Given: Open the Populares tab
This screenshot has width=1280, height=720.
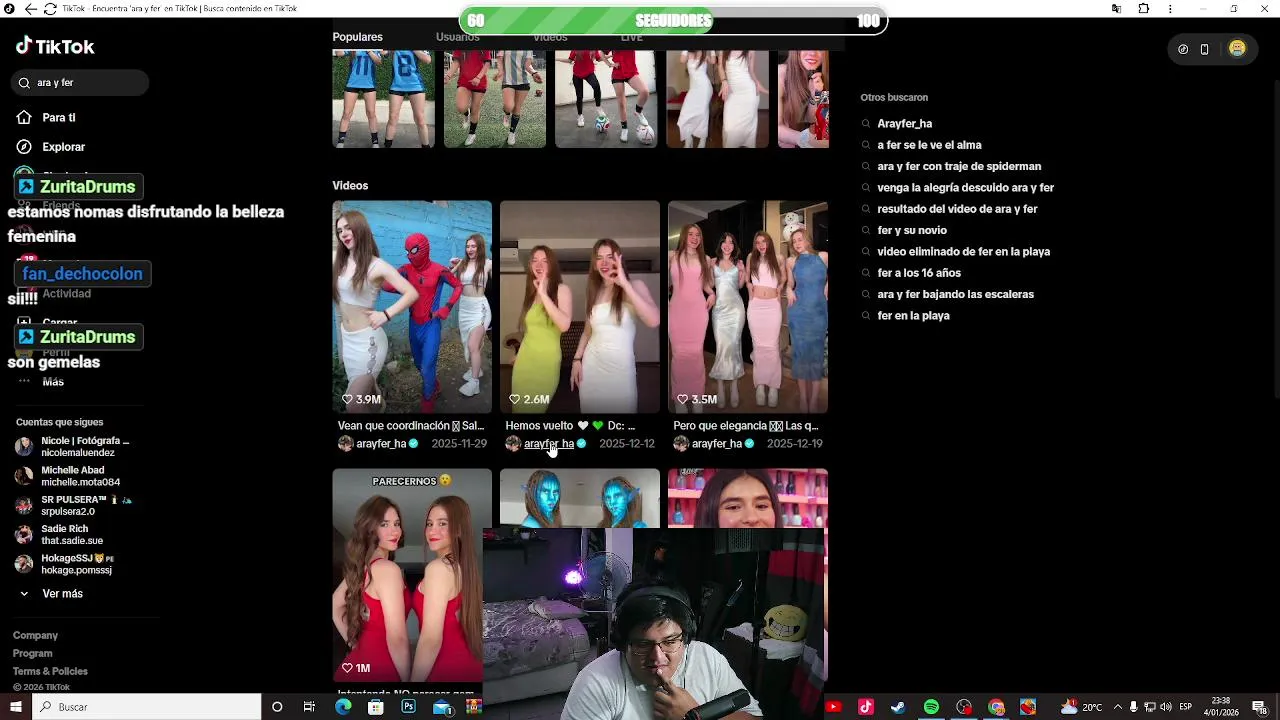Looking at the screenshot, I should click(357, 37).
